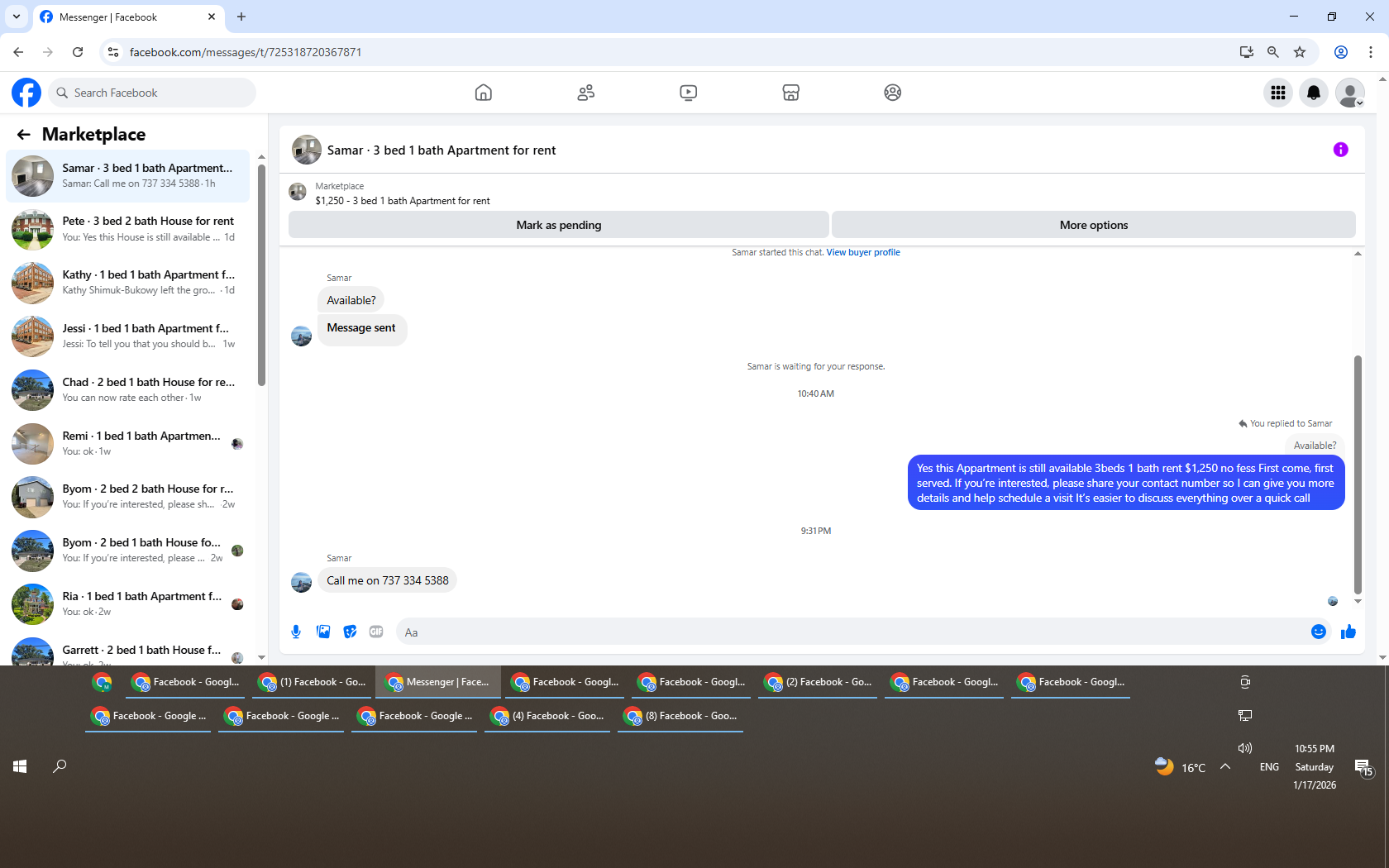The image size is (1389, 868).
Task: Click the Facebook logo
Action: [x=26, y=93]
